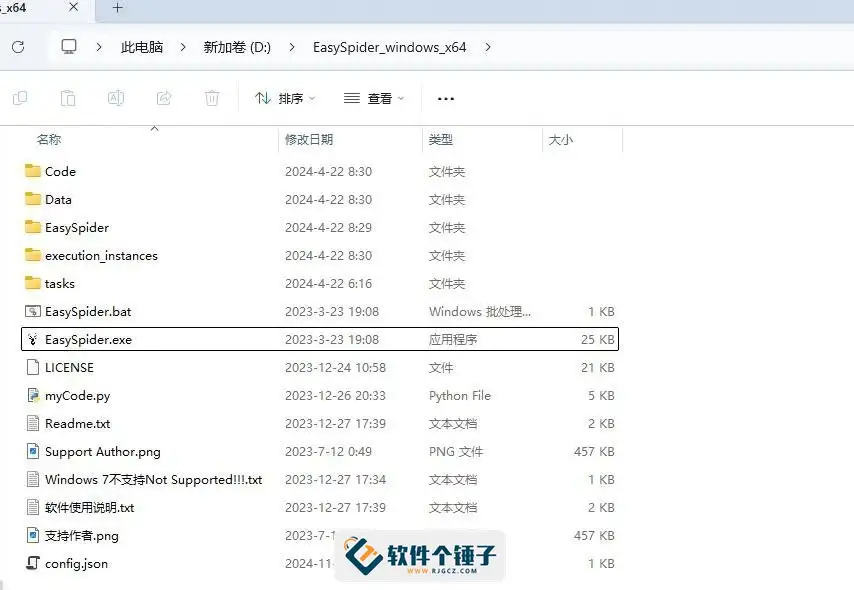This screenshot has height=590, width=854.
Task: Click the paste icon in toolbar
Action: (68, 98)
